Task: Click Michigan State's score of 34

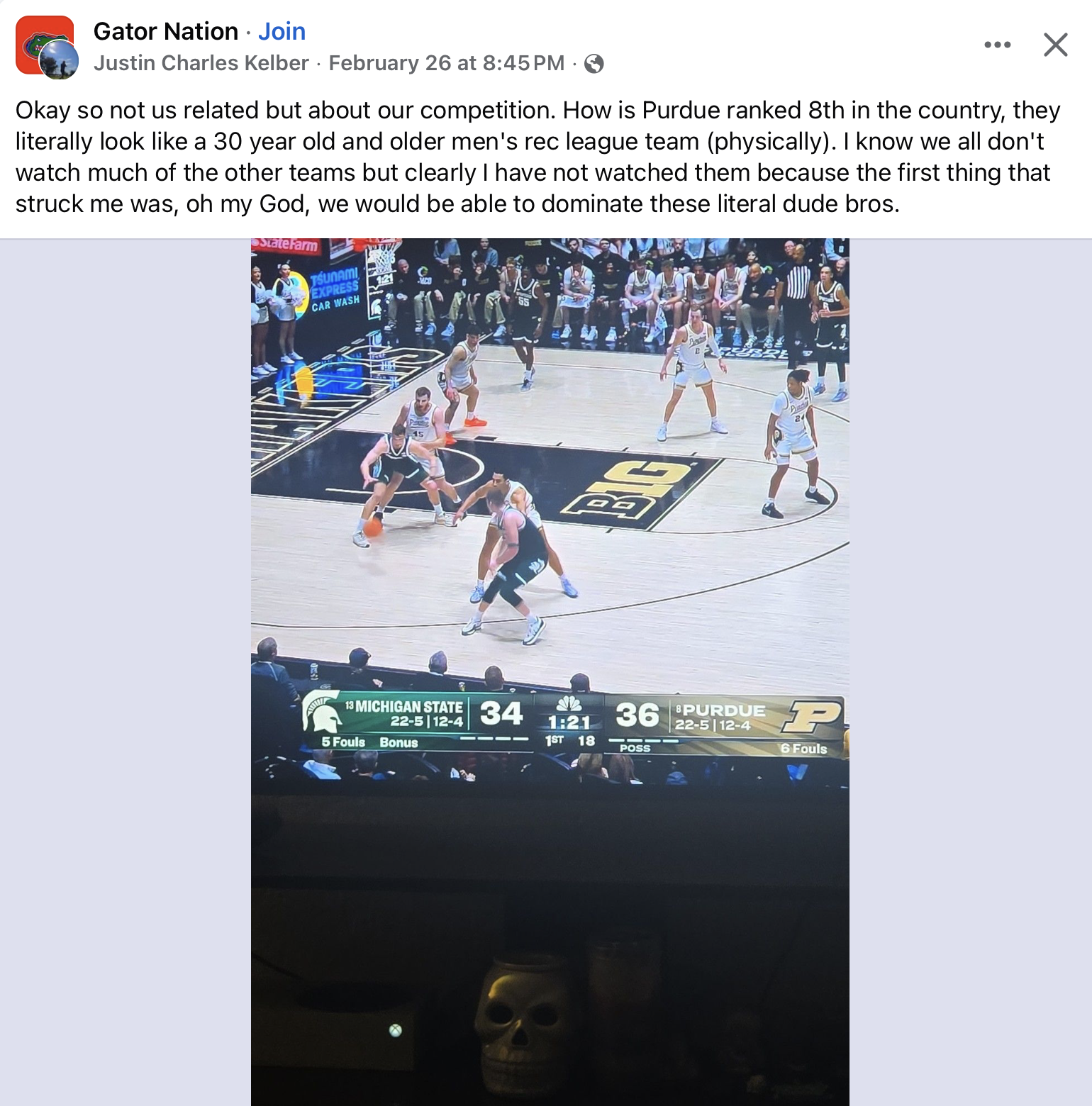Action: [x=501, y=713]
